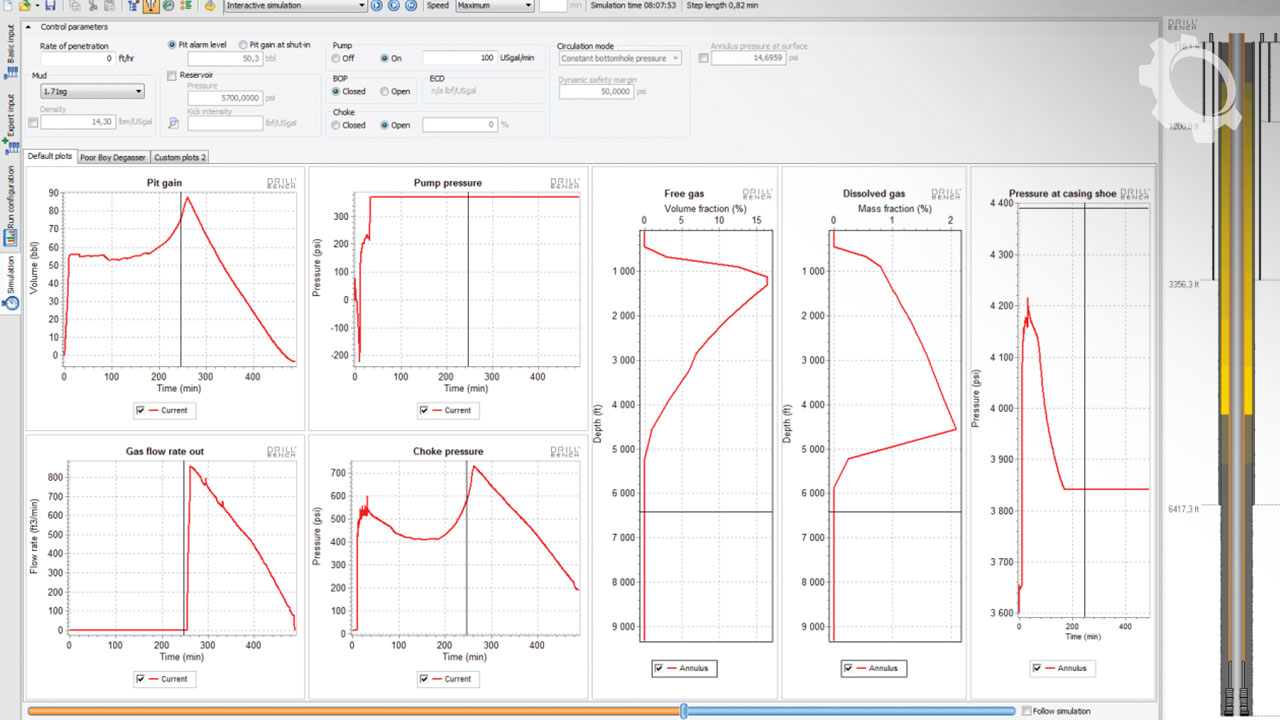Click the simulation timeline slider handle

684,710
